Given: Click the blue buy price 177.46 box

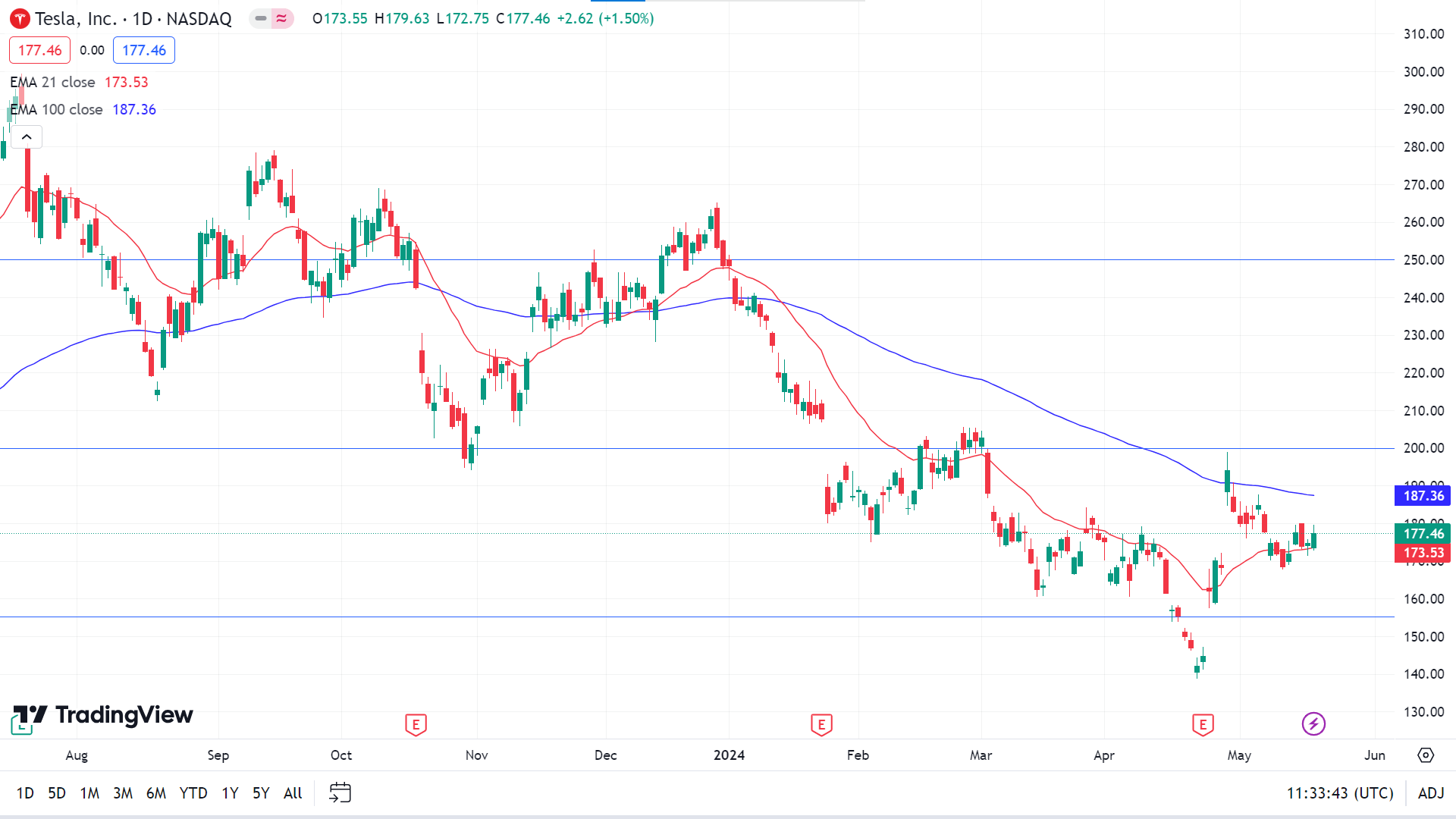Looking at the screenshot, I should point(144,50).
